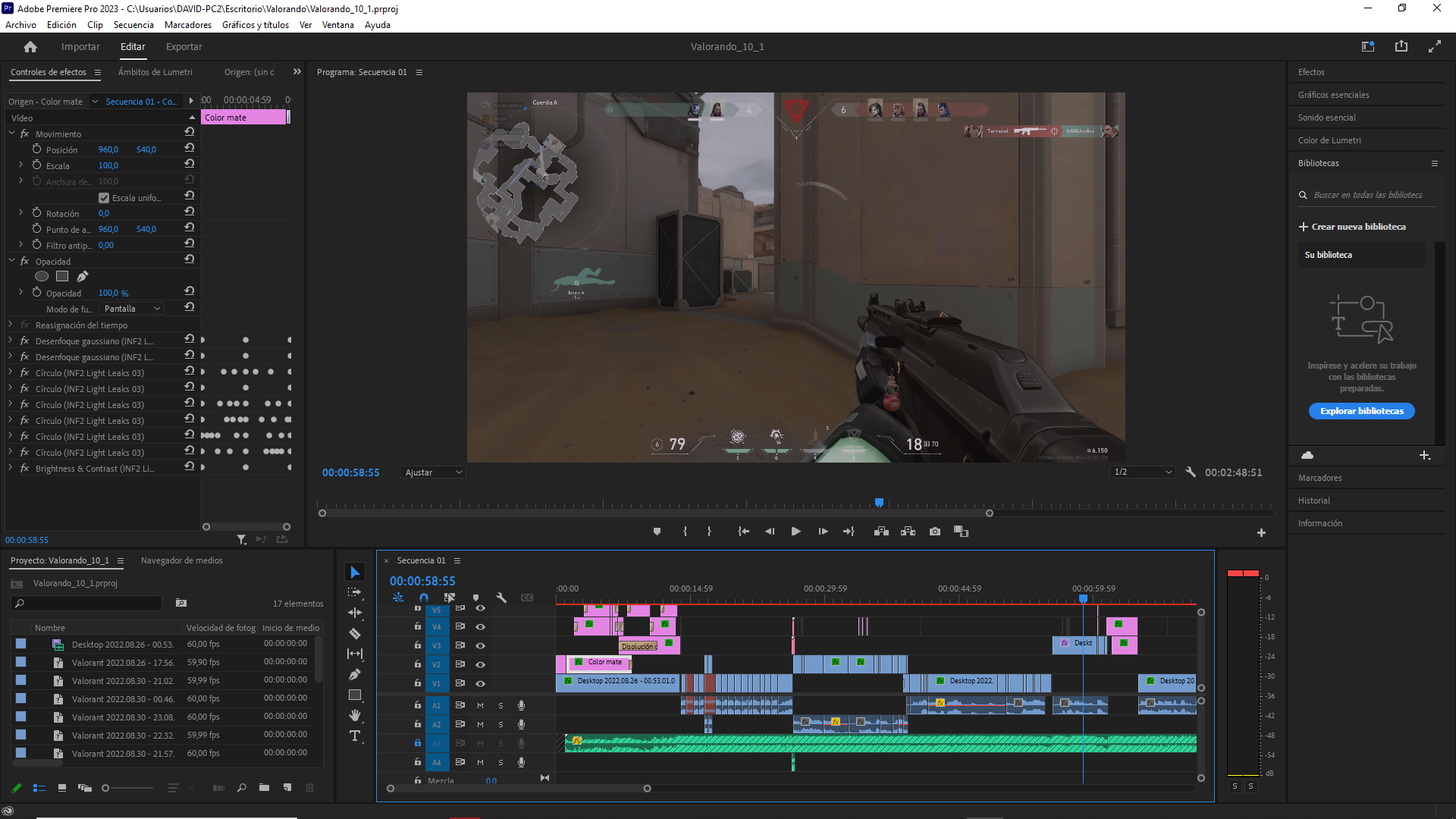Hide video track V3 with eye icon
Image resolution: width=1456 pixels, height=819 pixels.
click(480, 645)
